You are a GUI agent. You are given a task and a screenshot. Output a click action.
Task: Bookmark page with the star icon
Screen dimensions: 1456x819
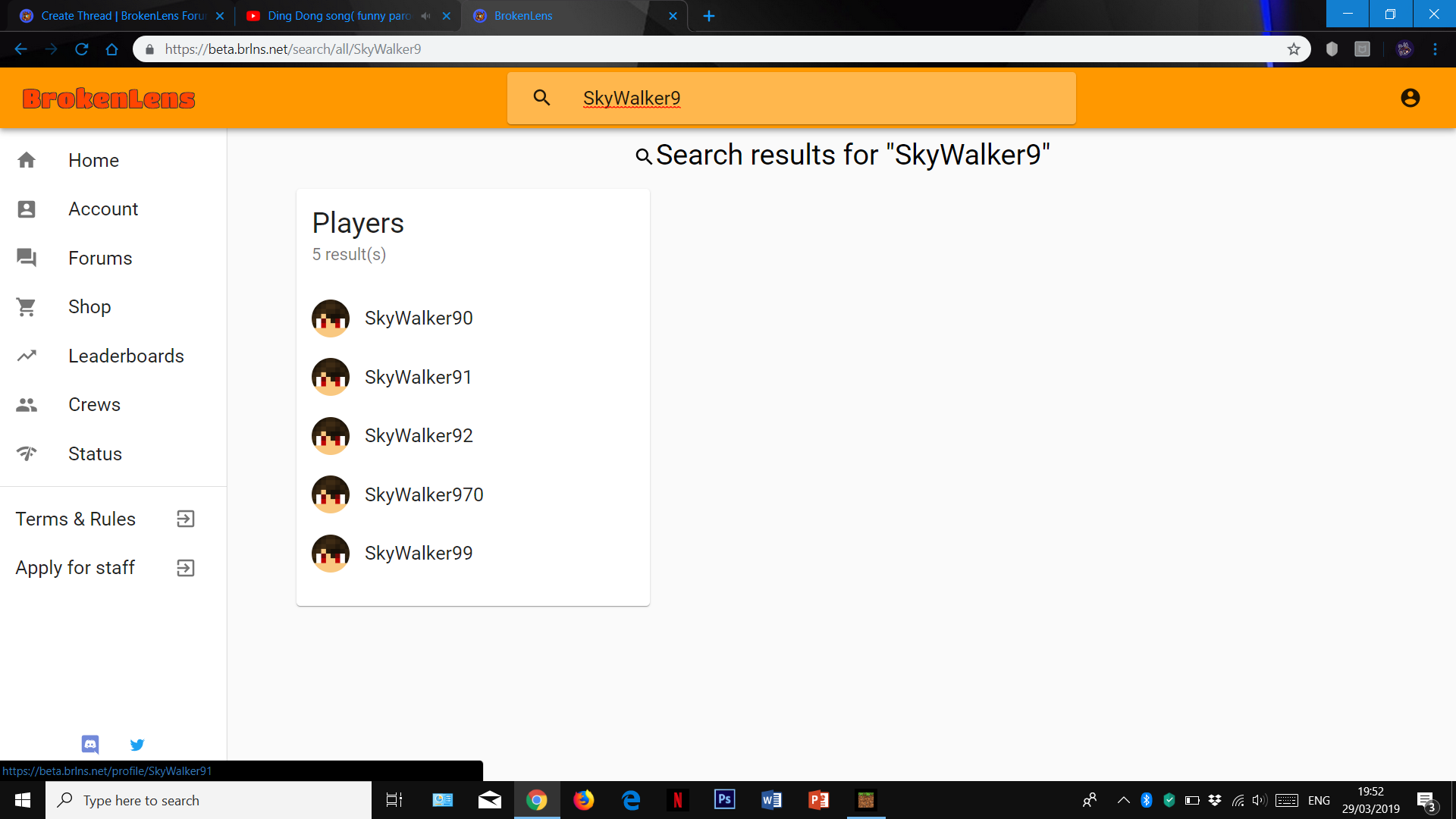[1294, 49]
